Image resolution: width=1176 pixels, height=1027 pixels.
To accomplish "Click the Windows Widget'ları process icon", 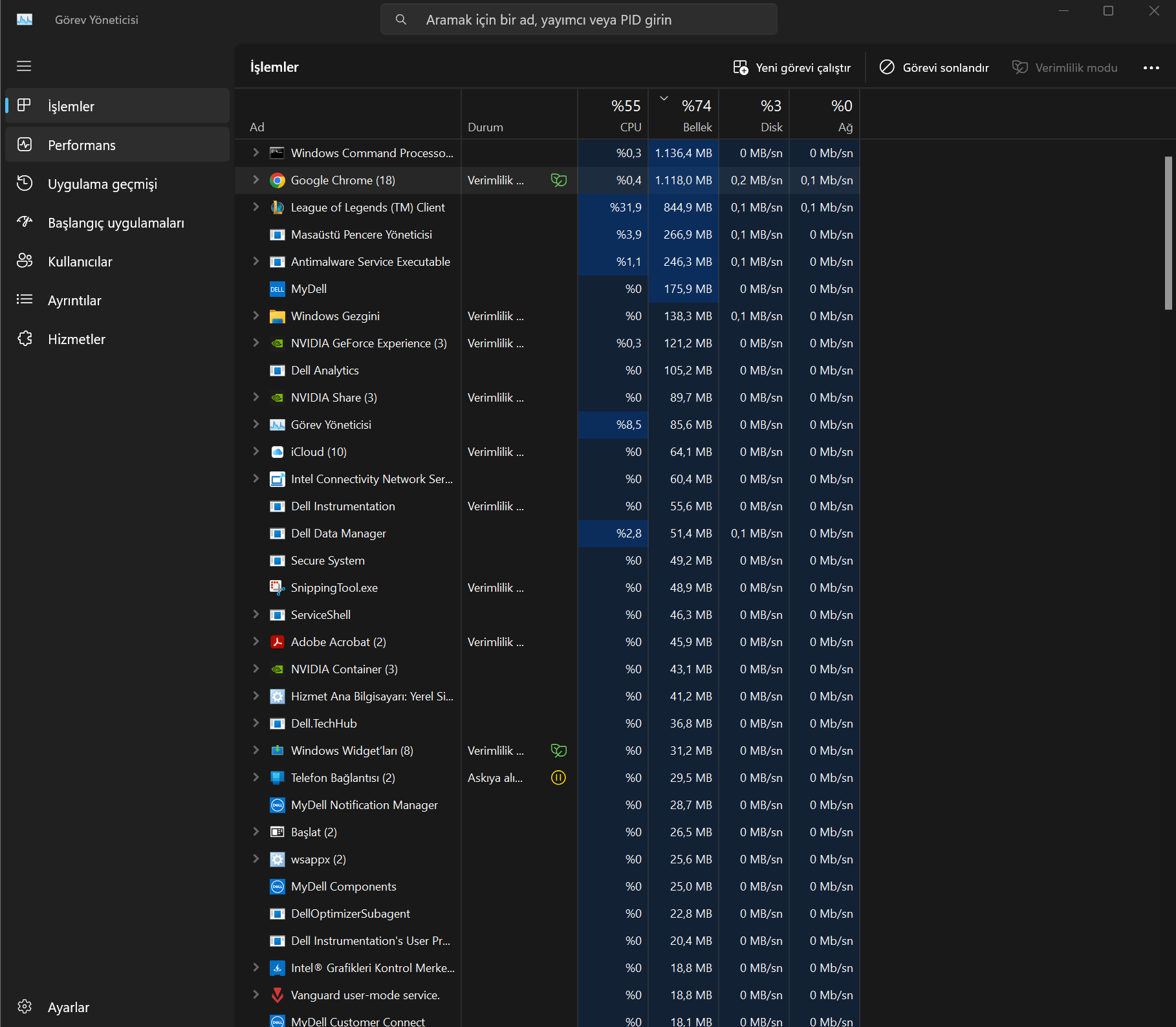I will (278, 751).
